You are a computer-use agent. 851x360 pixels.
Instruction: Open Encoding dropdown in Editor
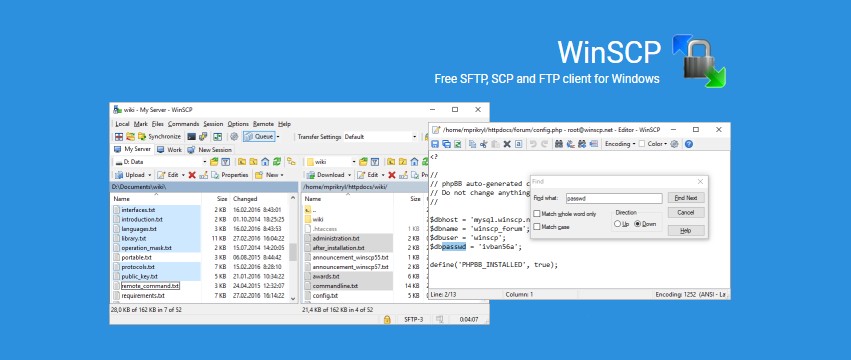click(620, 144)
